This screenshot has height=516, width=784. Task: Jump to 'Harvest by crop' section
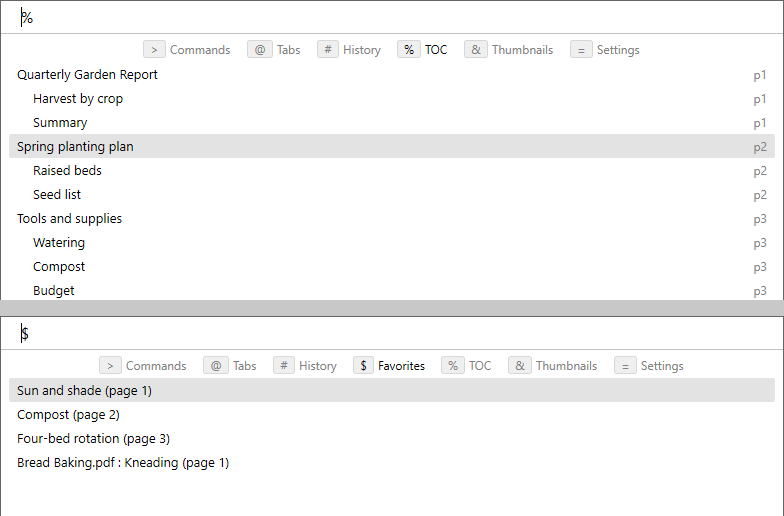(392, 98)
